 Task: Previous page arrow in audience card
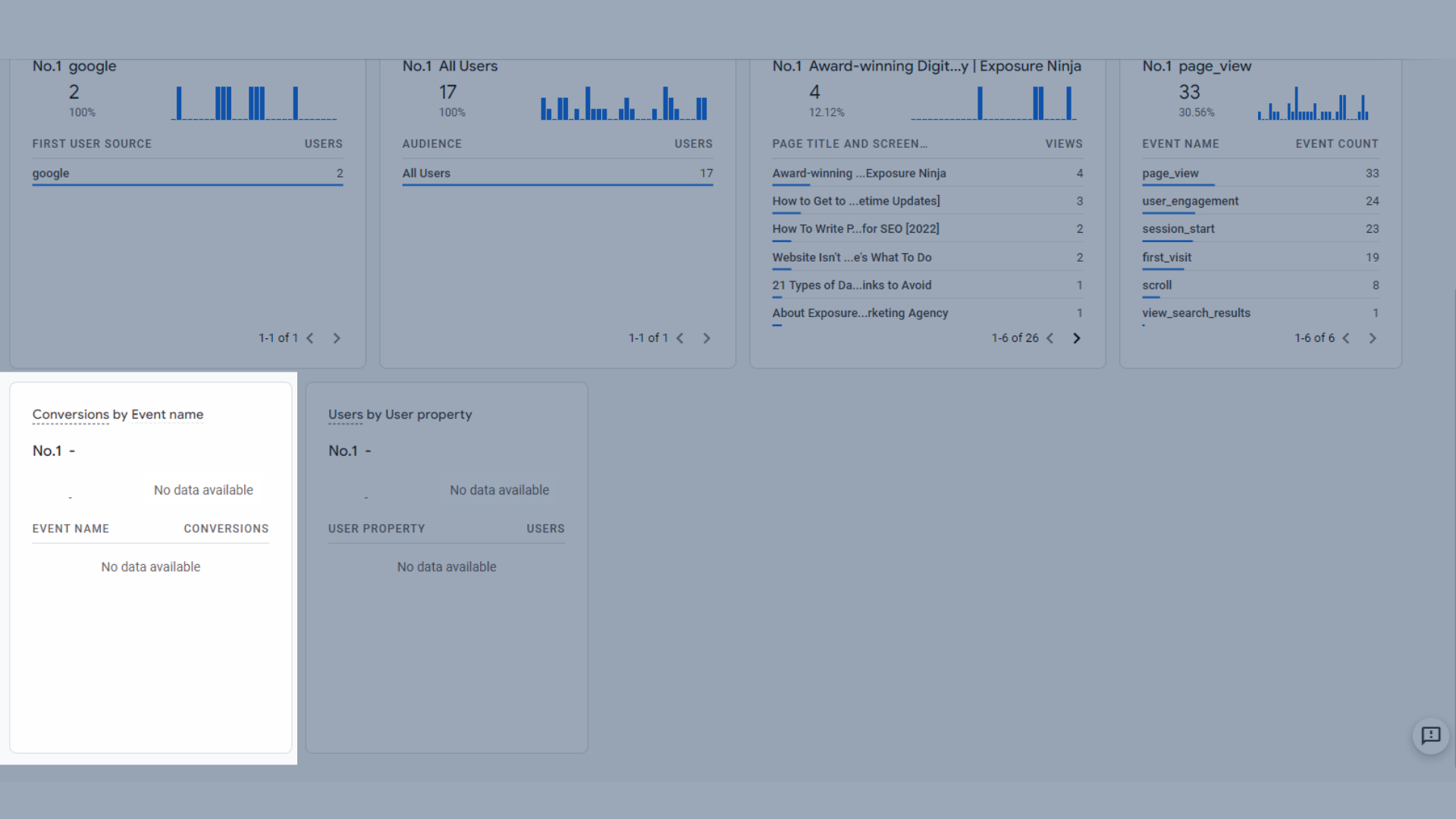click(680, 338)
